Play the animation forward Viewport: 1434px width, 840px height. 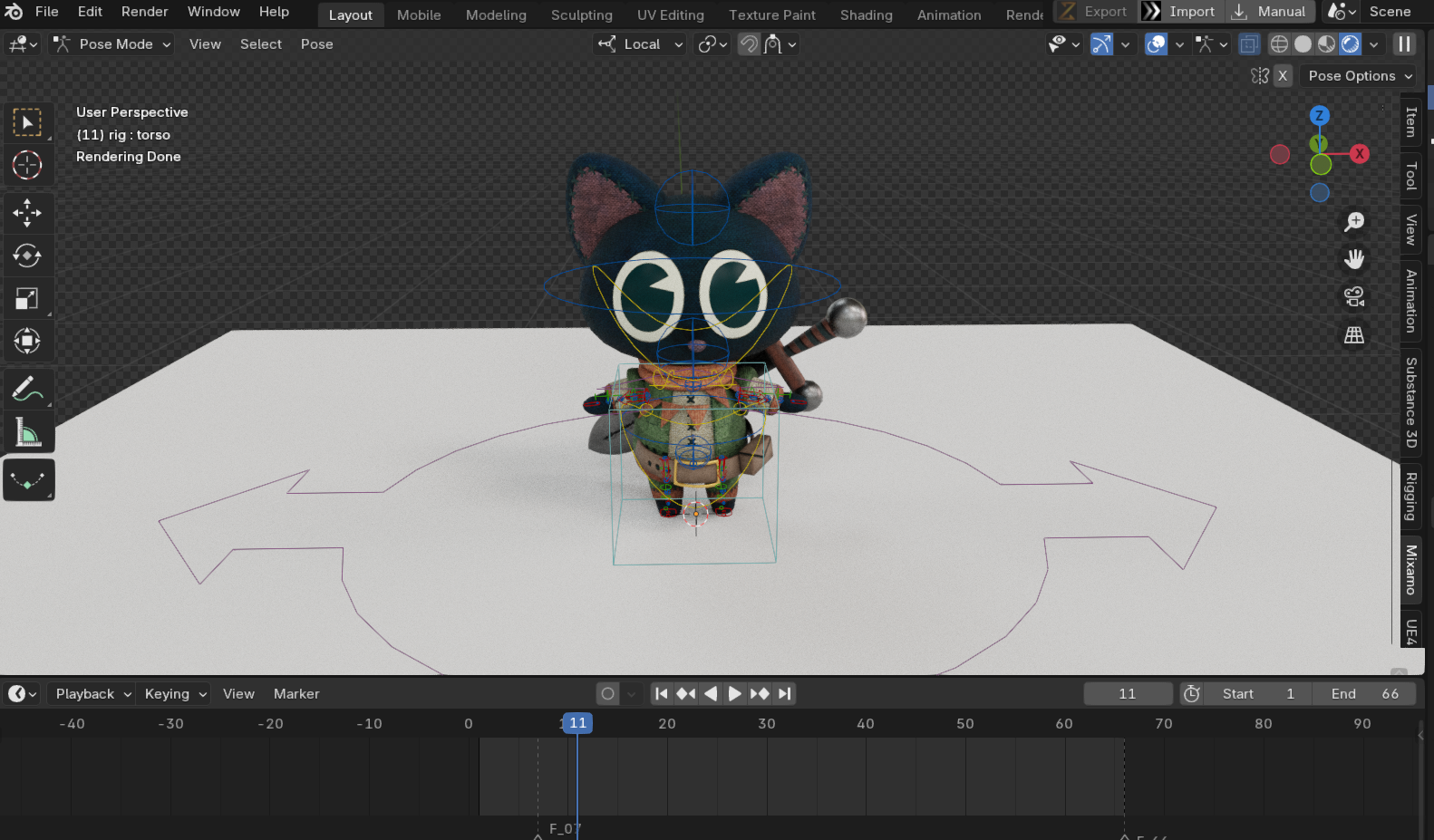(x=735, y=694)
